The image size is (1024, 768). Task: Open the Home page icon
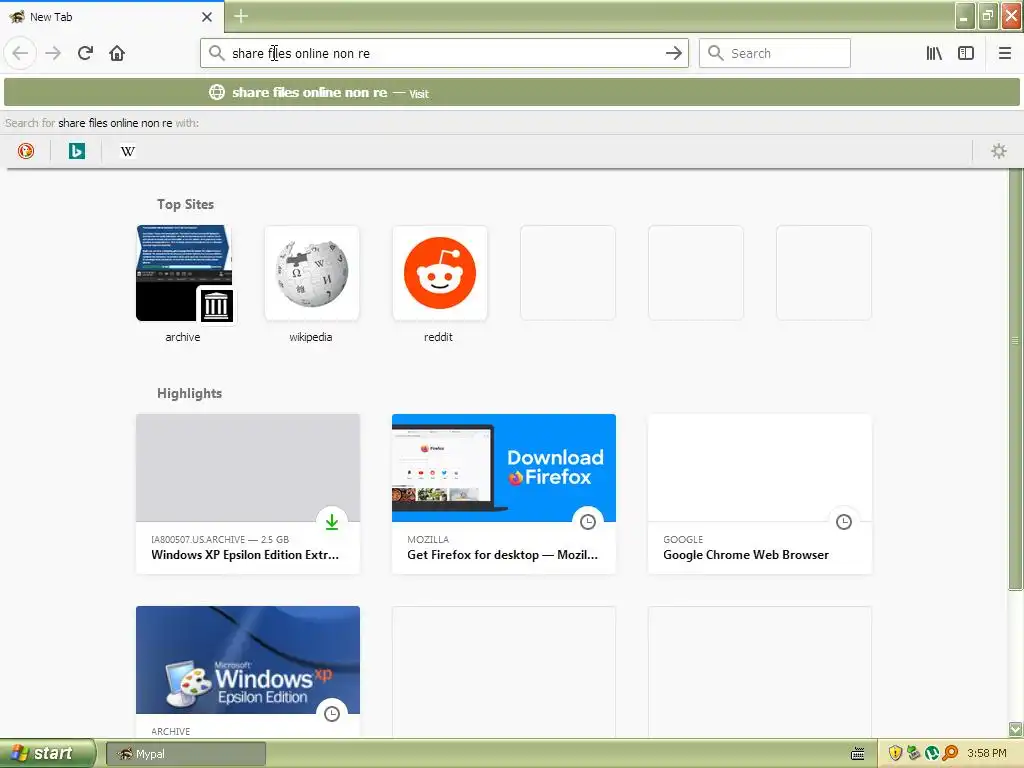tap(117, 53)
